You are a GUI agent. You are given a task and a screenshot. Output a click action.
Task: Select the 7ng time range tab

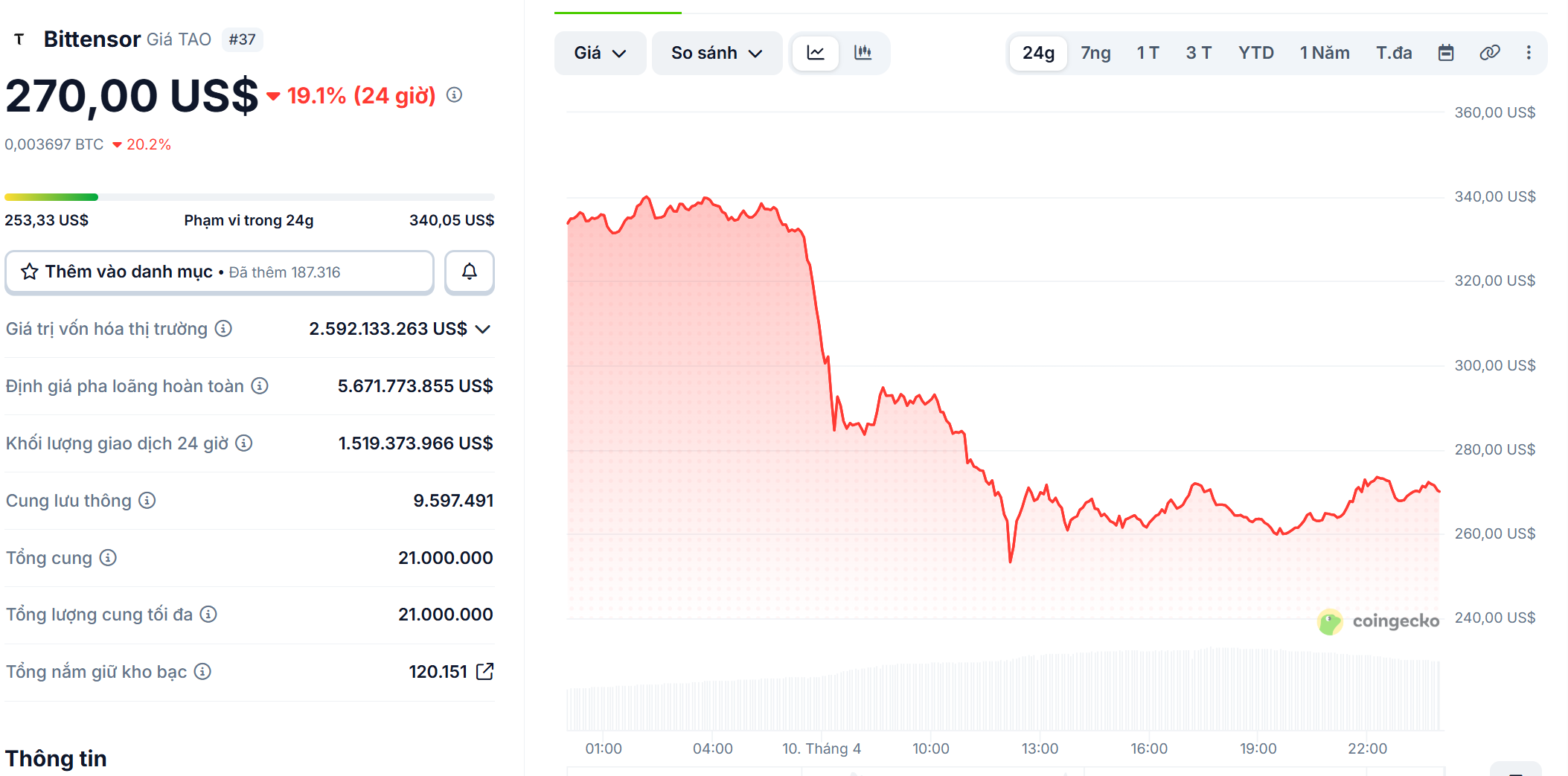(1095, 53)
